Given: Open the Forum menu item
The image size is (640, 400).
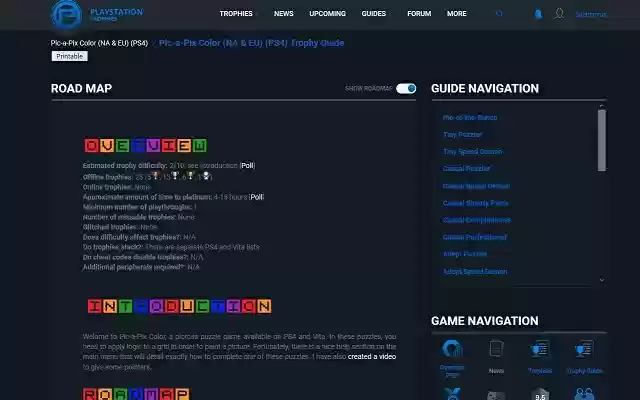Looking at the screenshot, I should click(419, 14).
